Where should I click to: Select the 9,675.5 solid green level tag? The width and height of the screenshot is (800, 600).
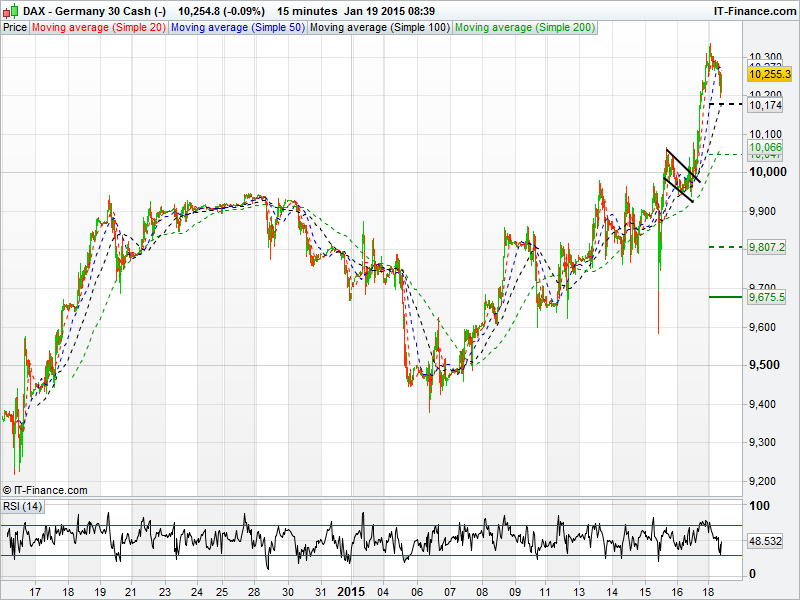tap(768, 297)
